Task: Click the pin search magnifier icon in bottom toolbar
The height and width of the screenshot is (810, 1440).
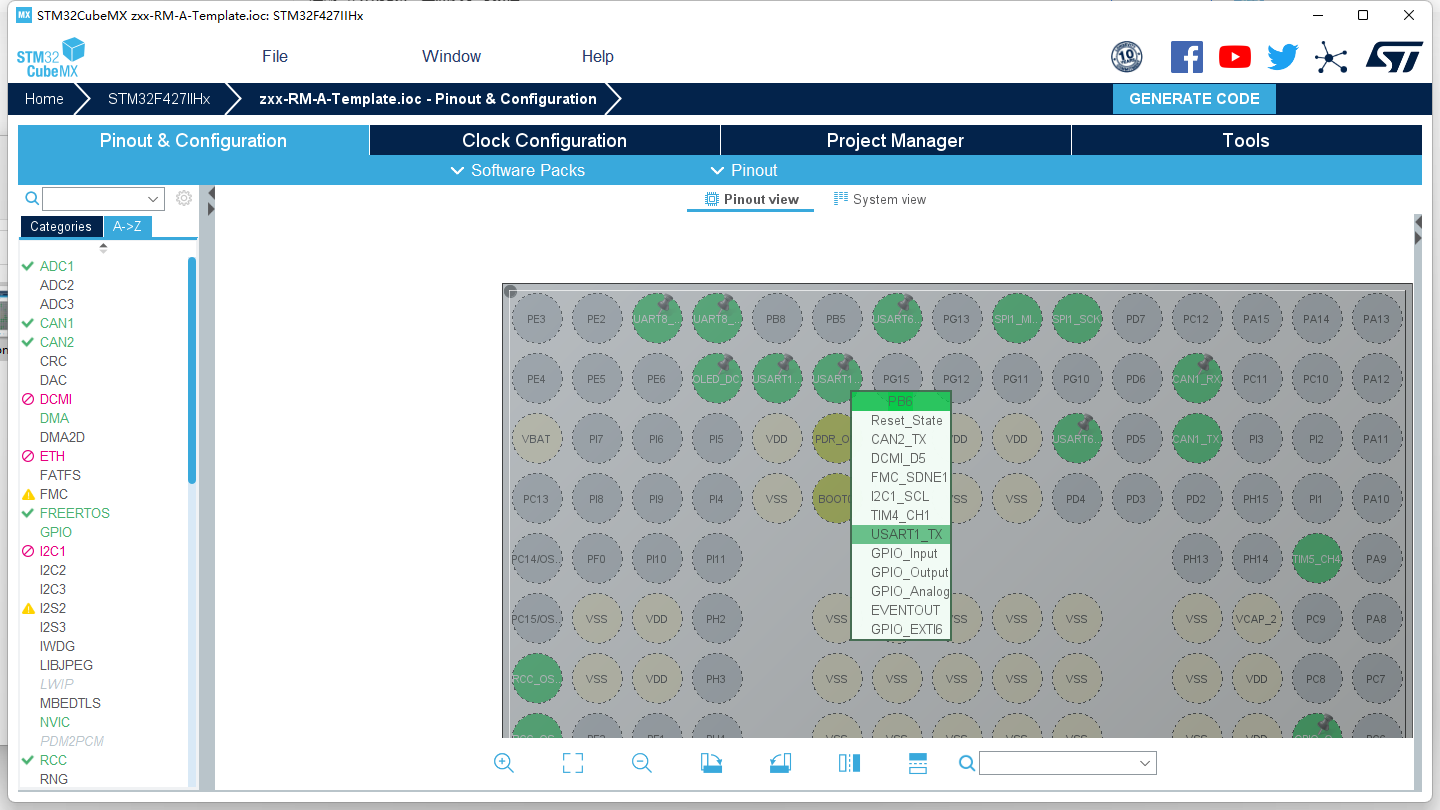Action: coord(967,763)
